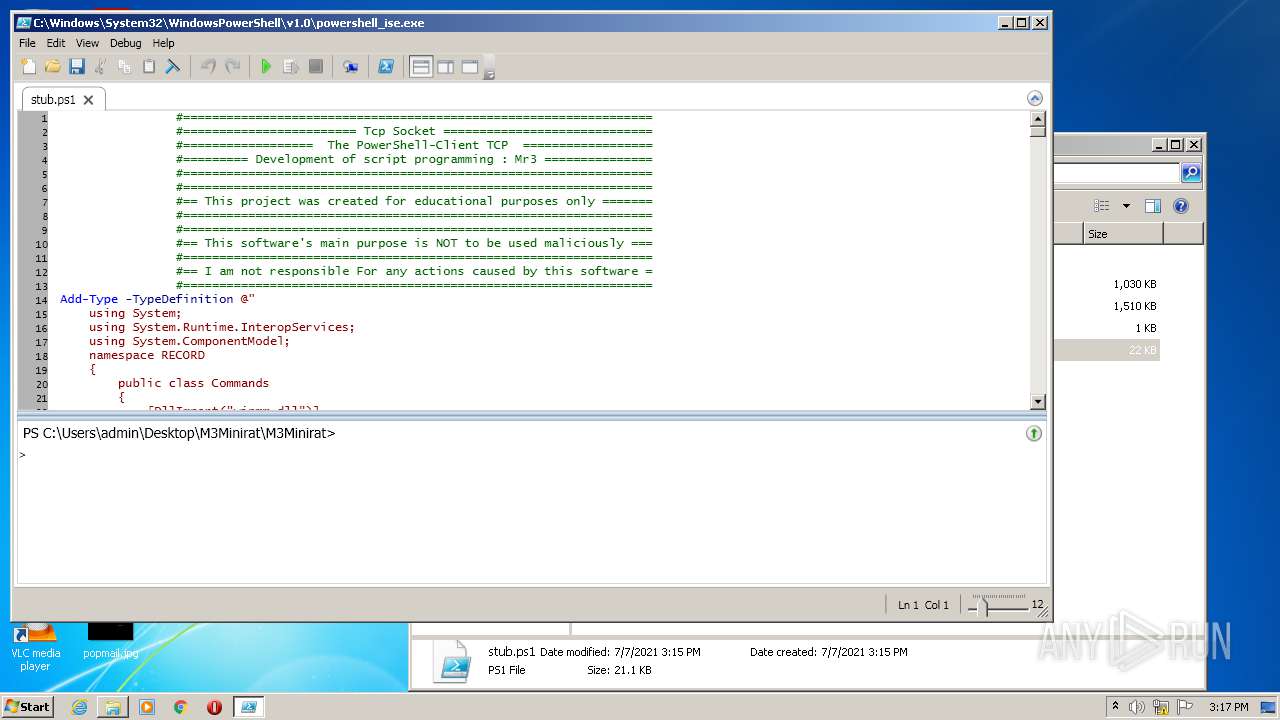Open a new remote PowerShell tab
1280x720 pixels.
pyautogui.click(x=350, y=67)
